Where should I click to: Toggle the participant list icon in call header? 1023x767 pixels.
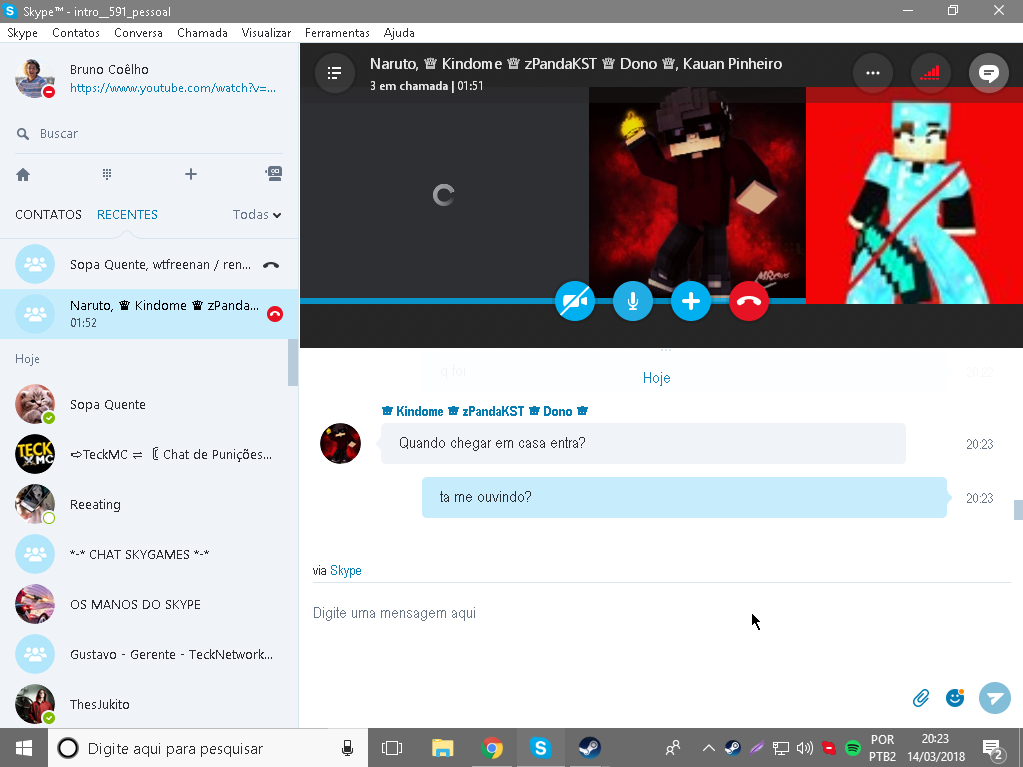[335, 73]
